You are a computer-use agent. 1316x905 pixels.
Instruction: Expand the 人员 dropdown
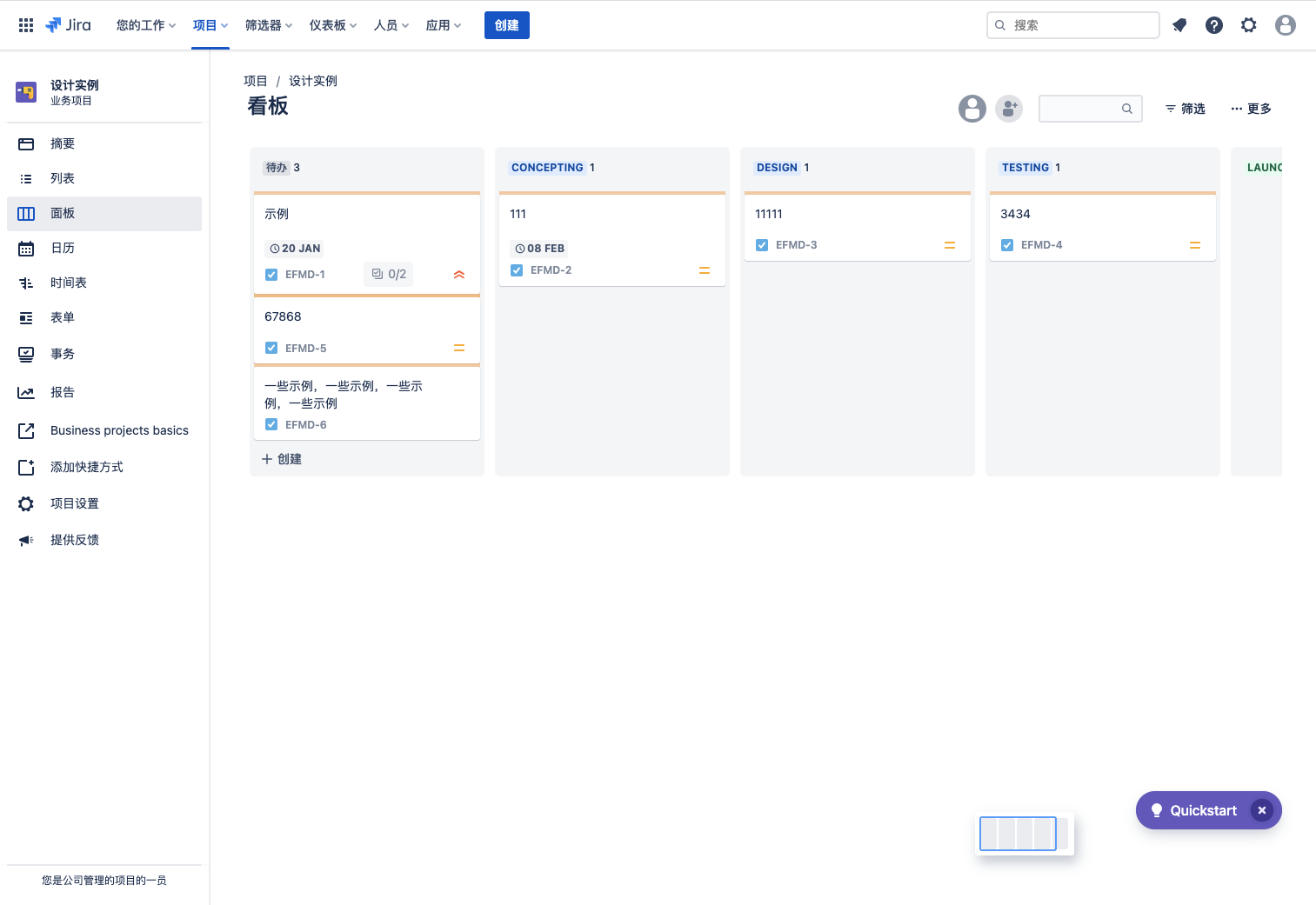391,25
